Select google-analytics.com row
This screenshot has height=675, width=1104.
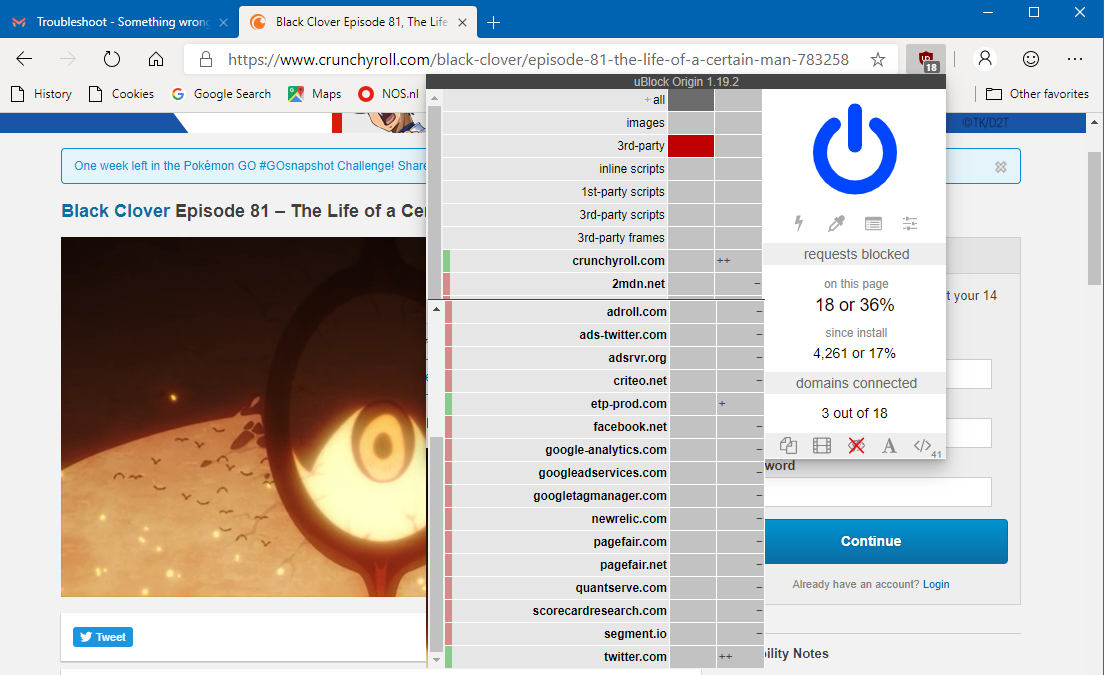coord(556,450)
